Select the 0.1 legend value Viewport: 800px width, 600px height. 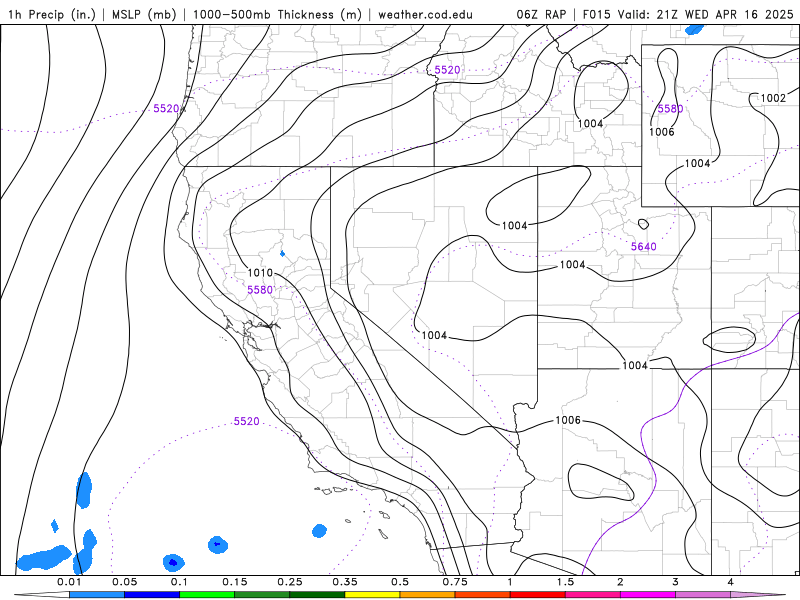(179, 582)
